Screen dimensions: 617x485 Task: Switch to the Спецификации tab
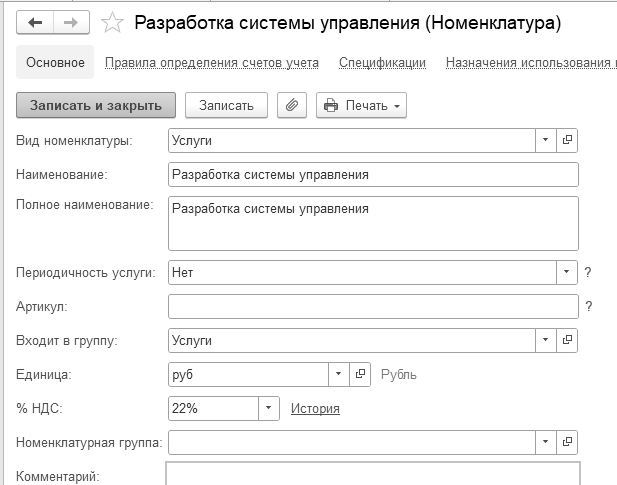[x=382, y=62]
